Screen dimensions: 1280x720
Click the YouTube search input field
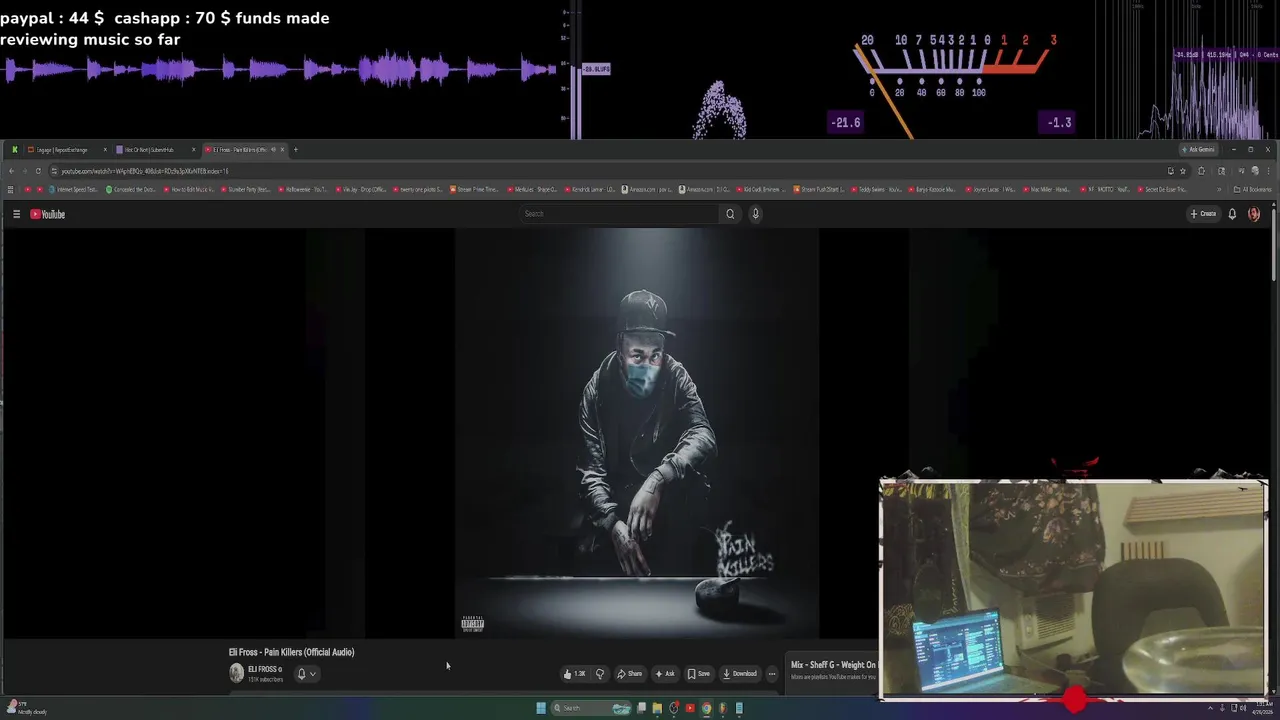tap(619, 213)
